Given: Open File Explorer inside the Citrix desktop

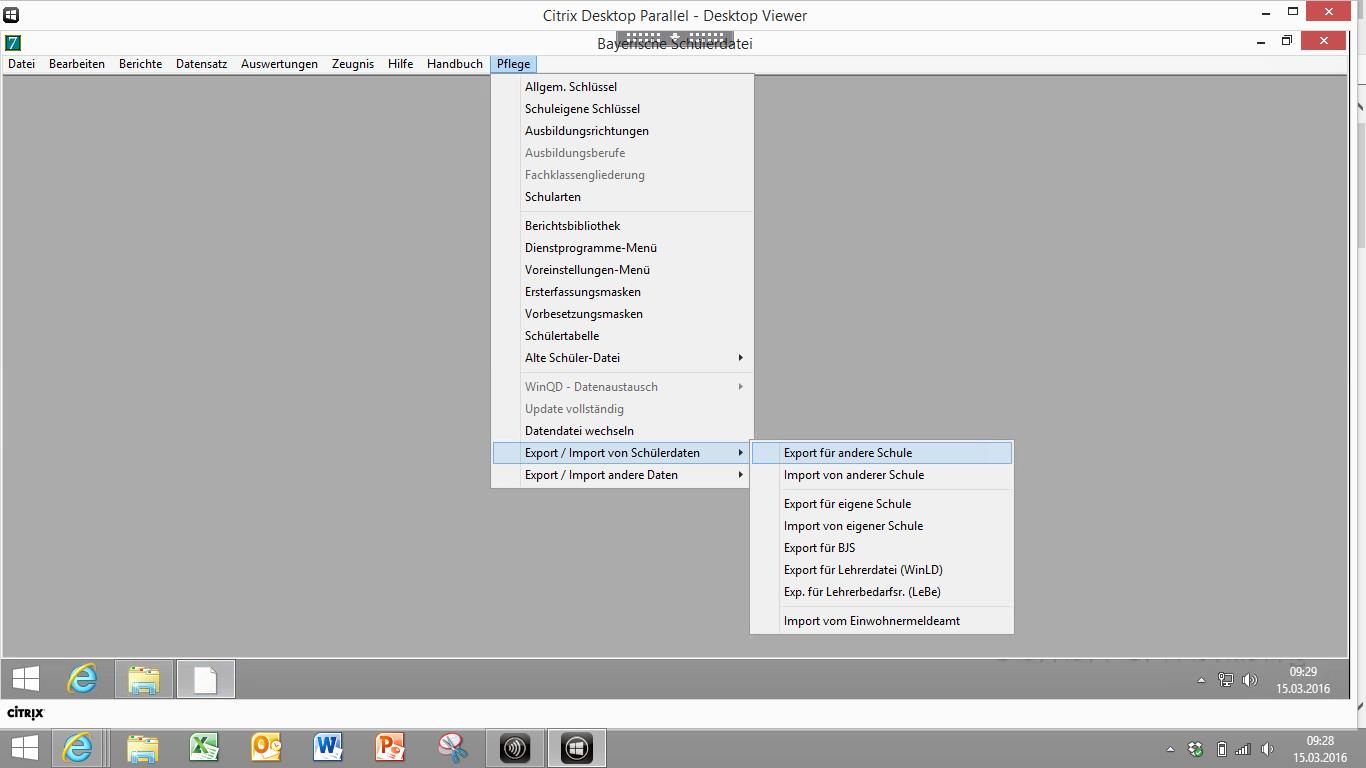Looking at the screenshot, I should (144, 679).
